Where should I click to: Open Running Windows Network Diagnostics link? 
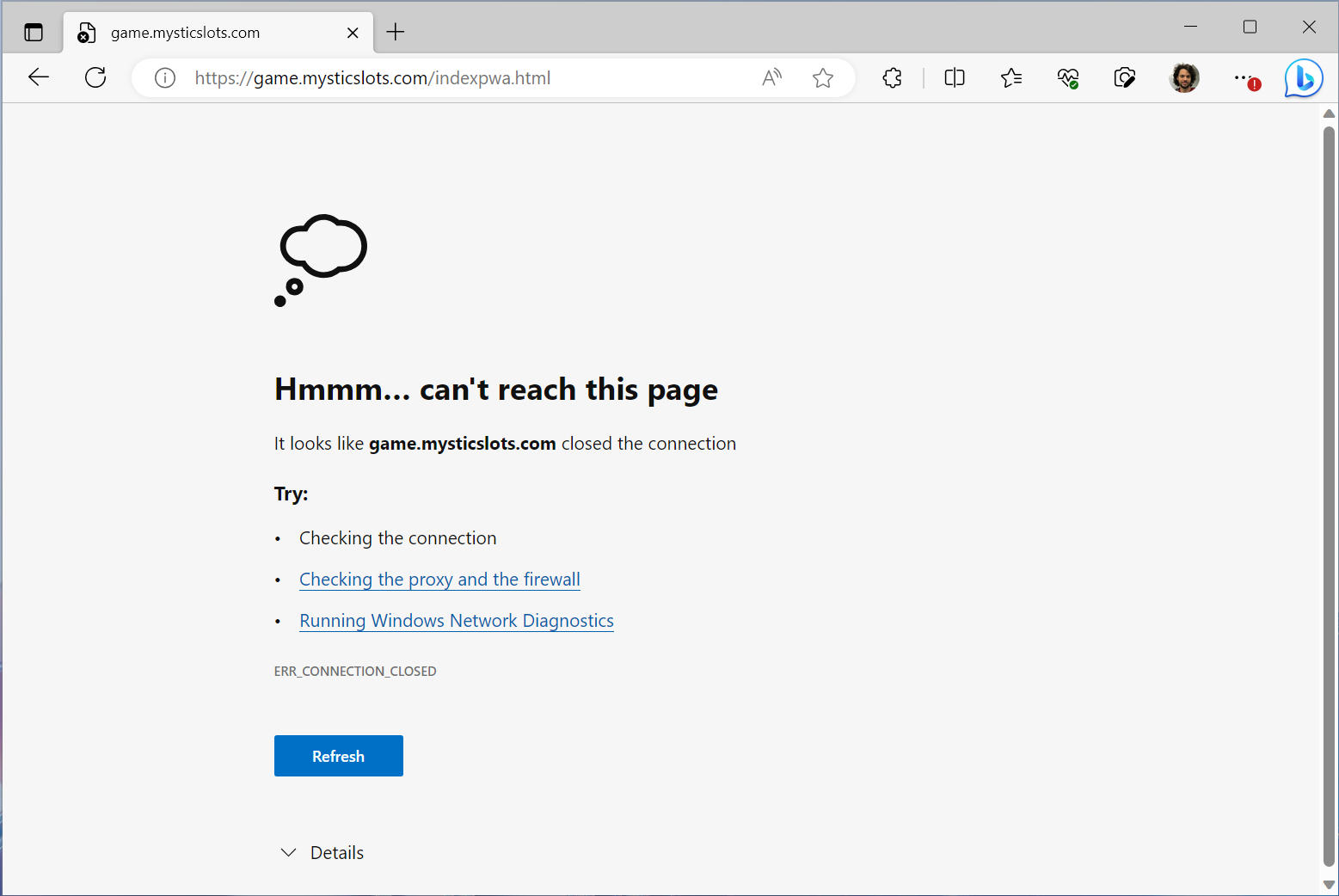point(456,620)
